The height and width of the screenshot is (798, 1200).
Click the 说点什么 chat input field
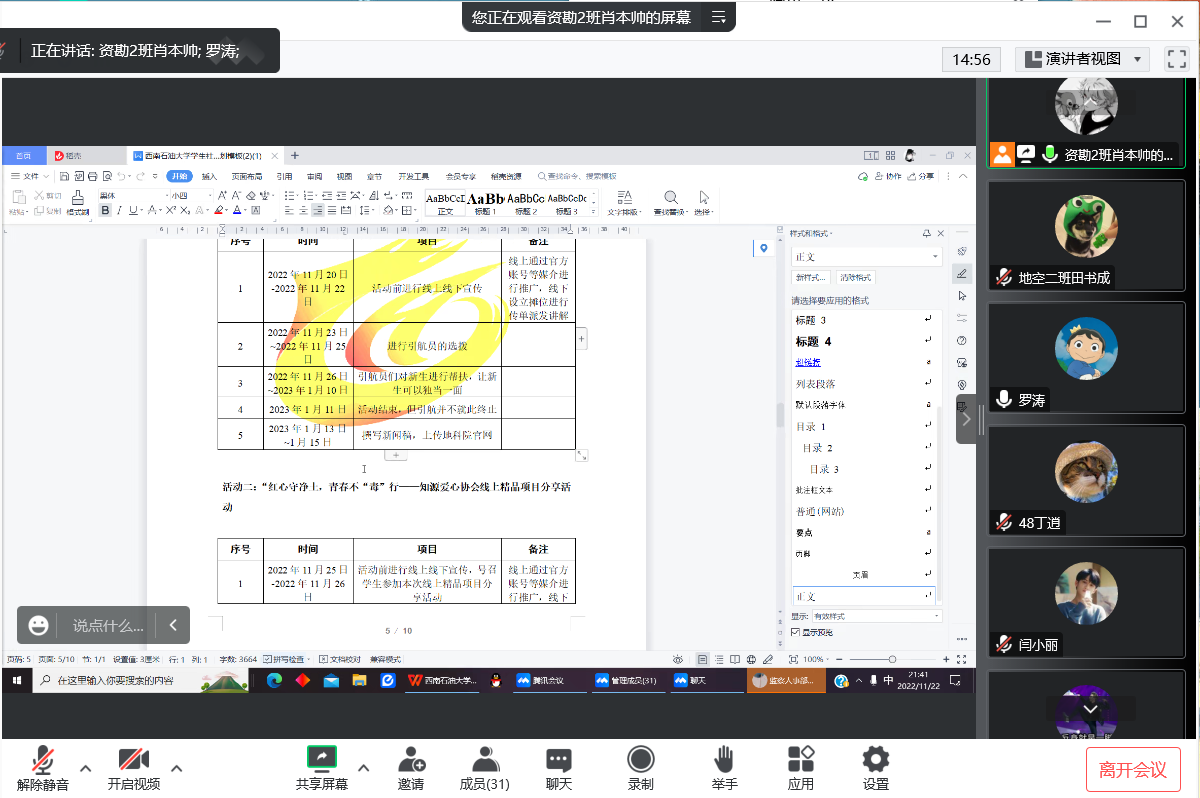107,626
